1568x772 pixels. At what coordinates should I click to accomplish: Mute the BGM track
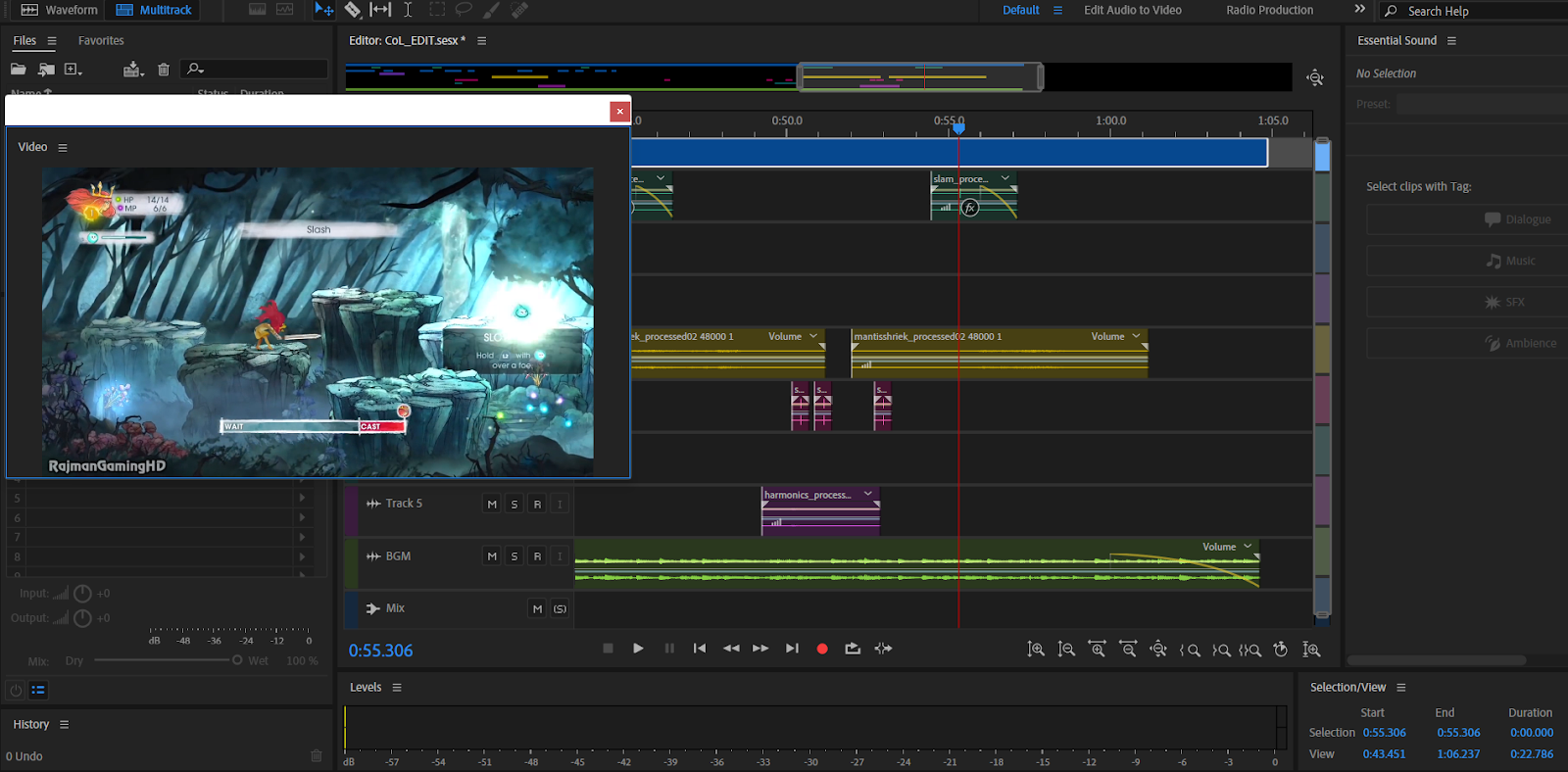492,556
